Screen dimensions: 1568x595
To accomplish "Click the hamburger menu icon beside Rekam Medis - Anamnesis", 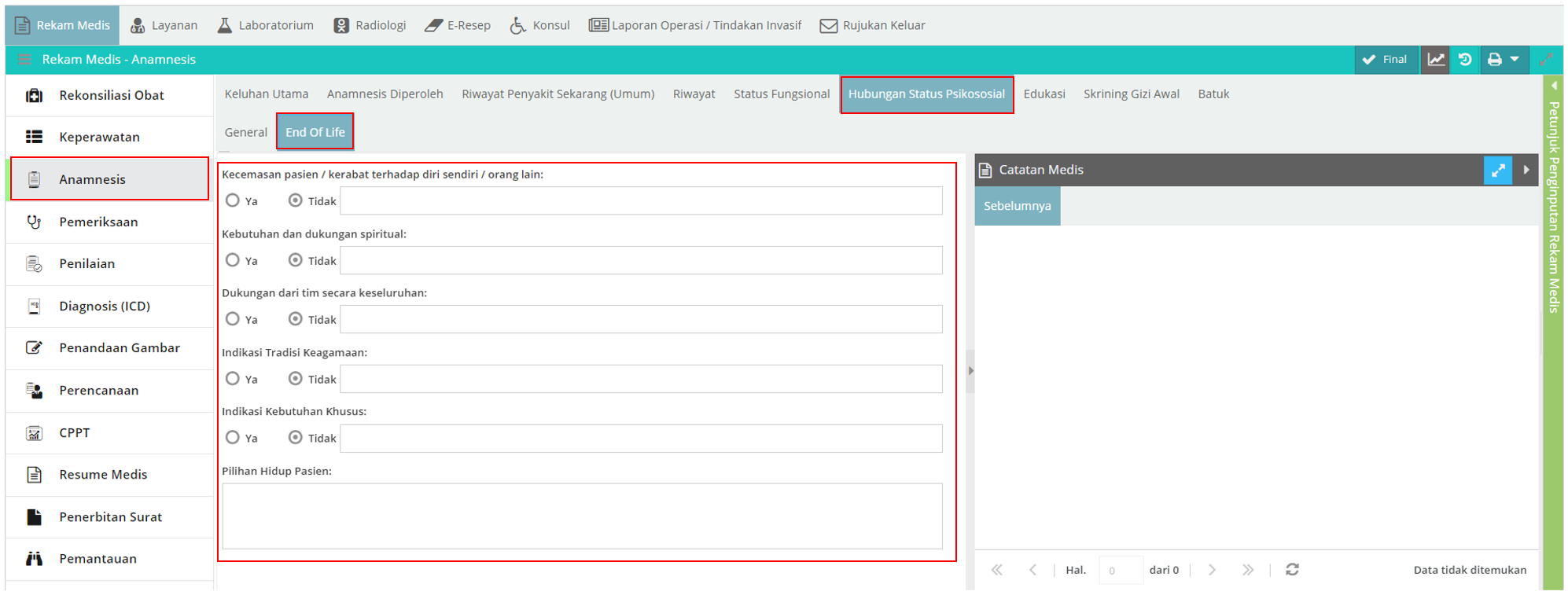I will tap(24, 60).
